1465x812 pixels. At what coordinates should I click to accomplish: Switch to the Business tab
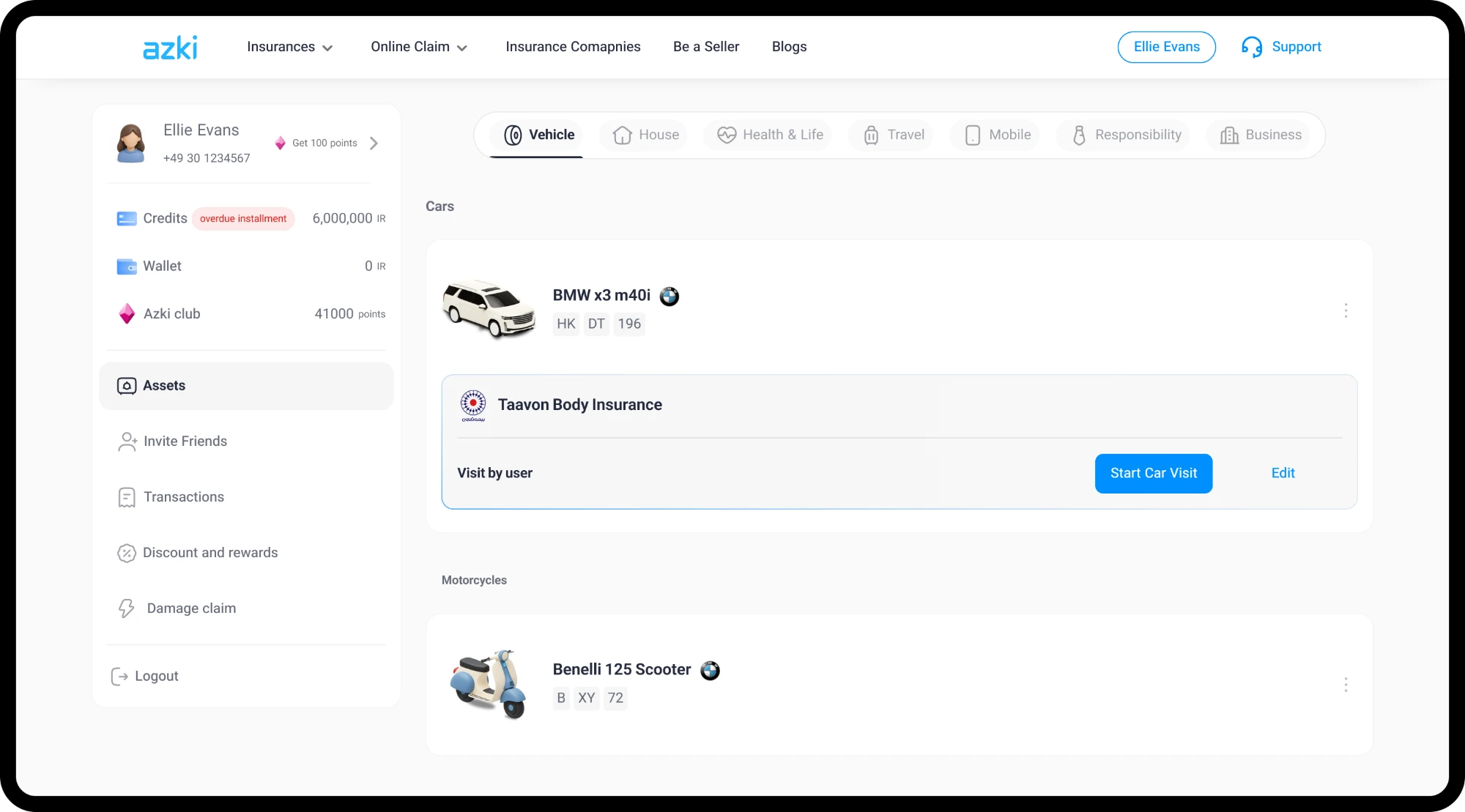click(x=1260, y=135)
